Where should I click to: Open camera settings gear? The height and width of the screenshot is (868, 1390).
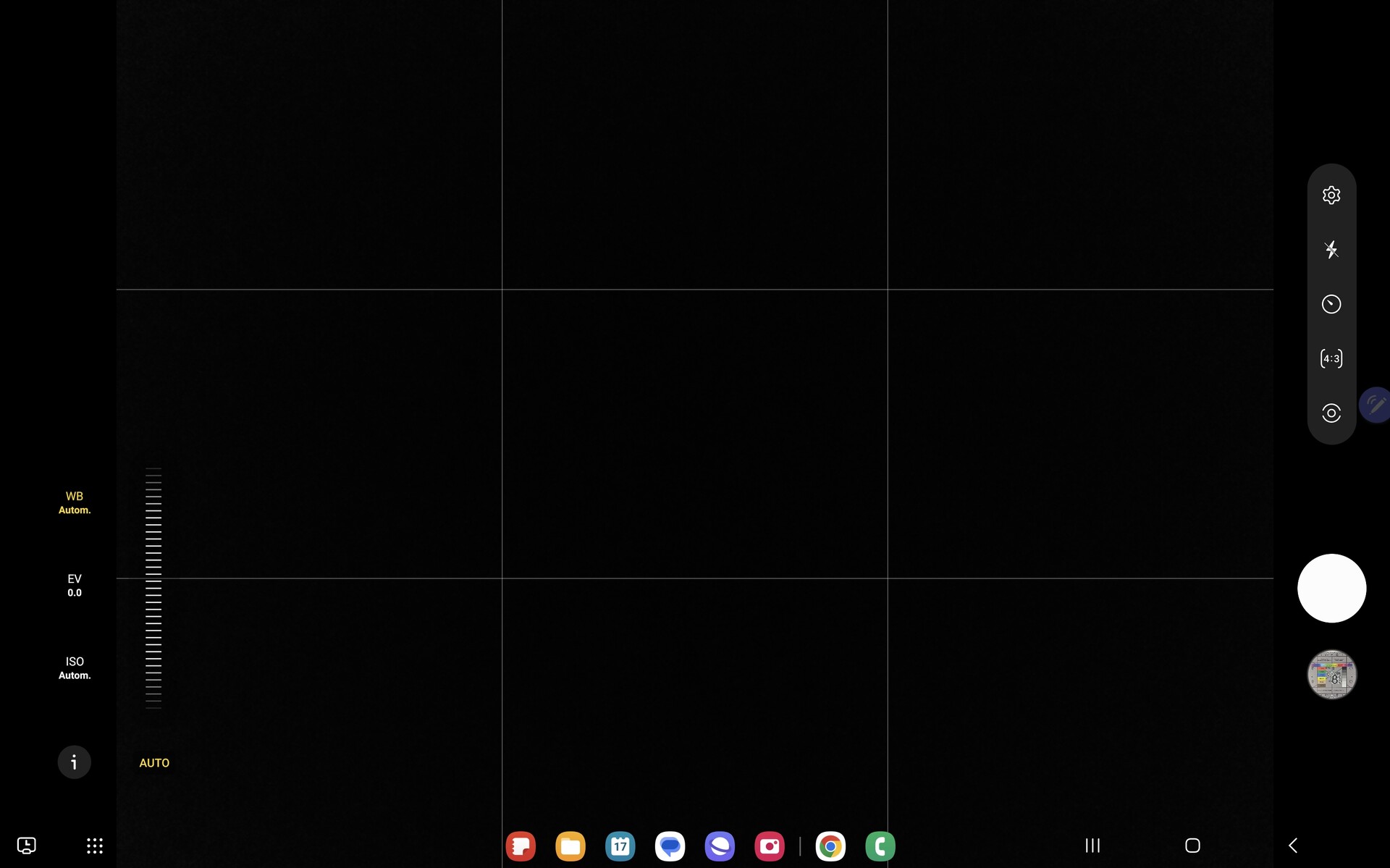[1331, 195]
